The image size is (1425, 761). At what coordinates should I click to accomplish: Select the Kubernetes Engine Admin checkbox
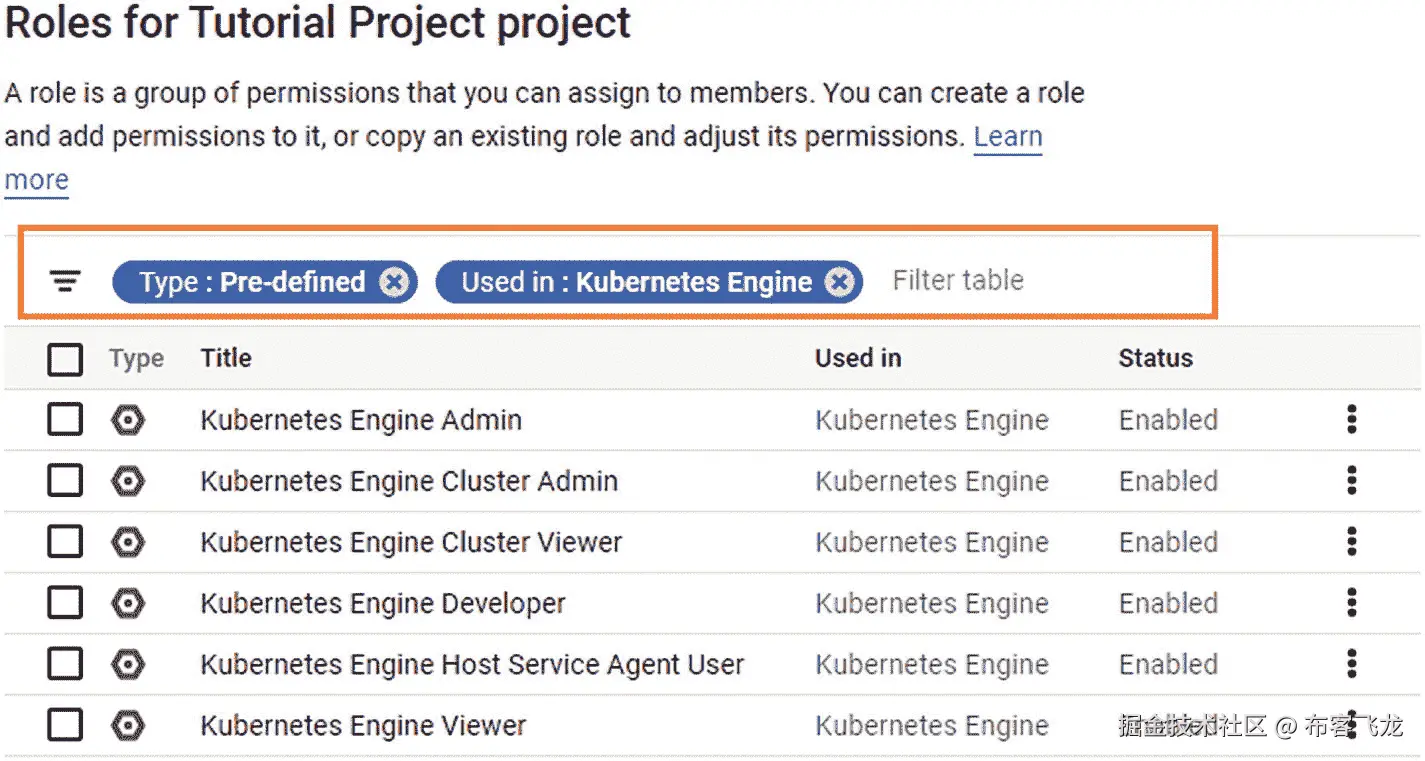pyautogui.click(x=65, y=420)
